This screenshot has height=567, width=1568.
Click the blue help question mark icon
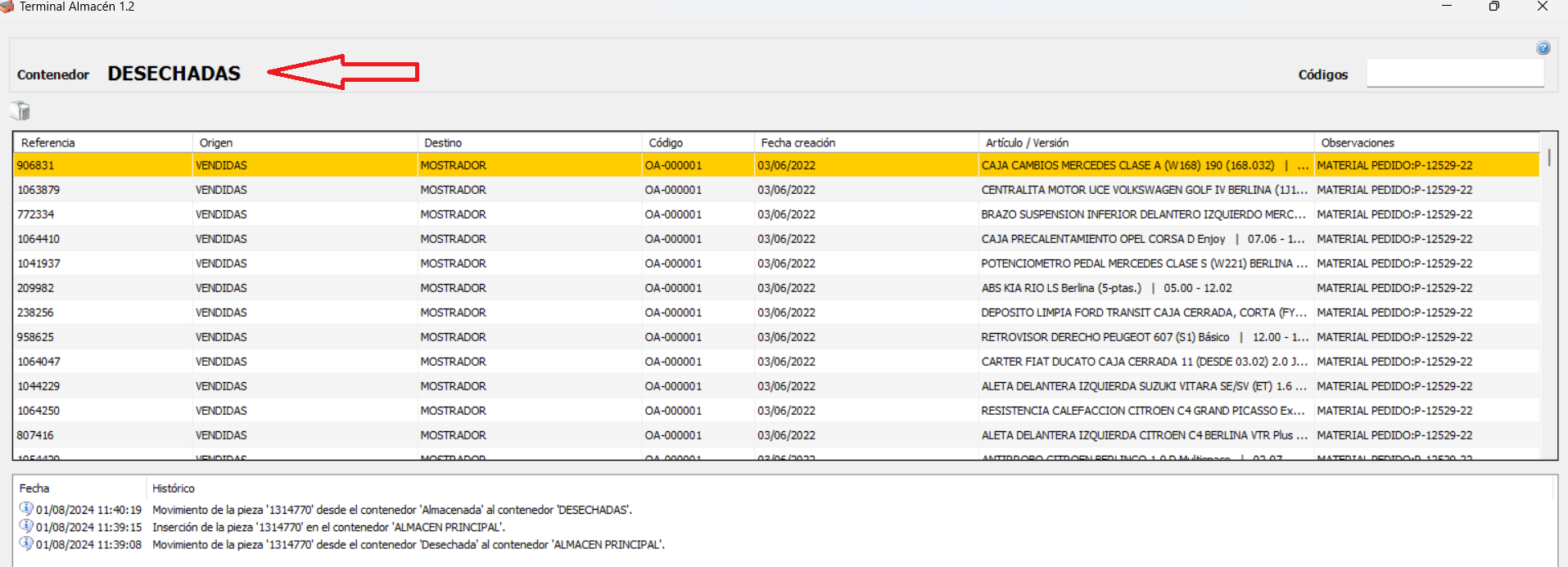(x=1543, y=48)
